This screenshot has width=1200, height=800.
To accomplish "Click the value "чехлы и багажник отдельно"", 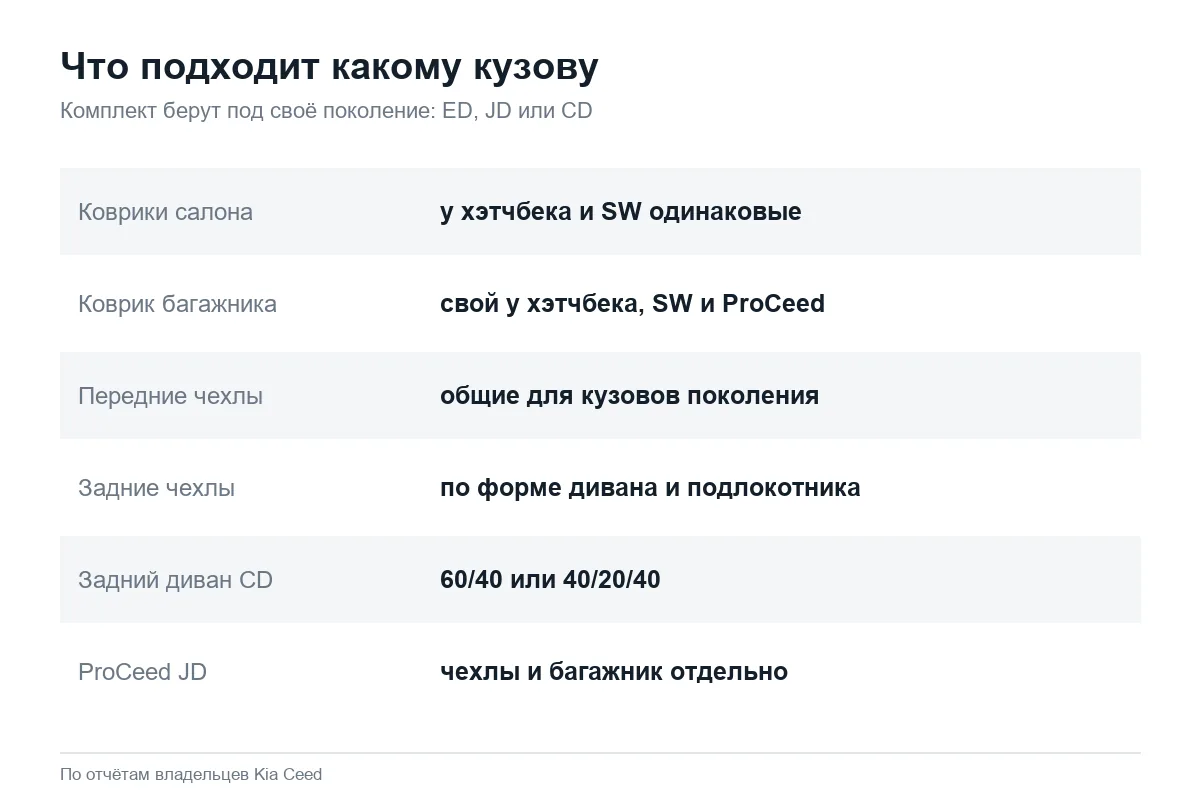I will click(614, 672).
